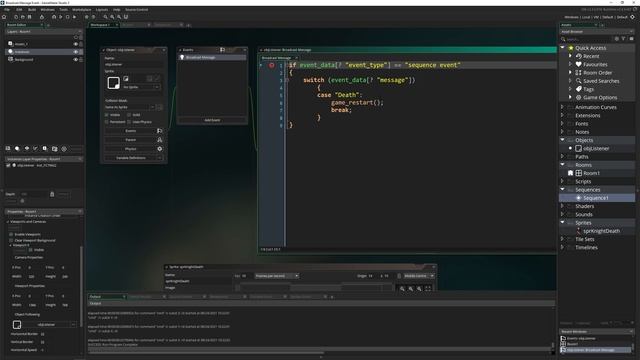Click the vertical scrollbar of the room properties panel

81,286
